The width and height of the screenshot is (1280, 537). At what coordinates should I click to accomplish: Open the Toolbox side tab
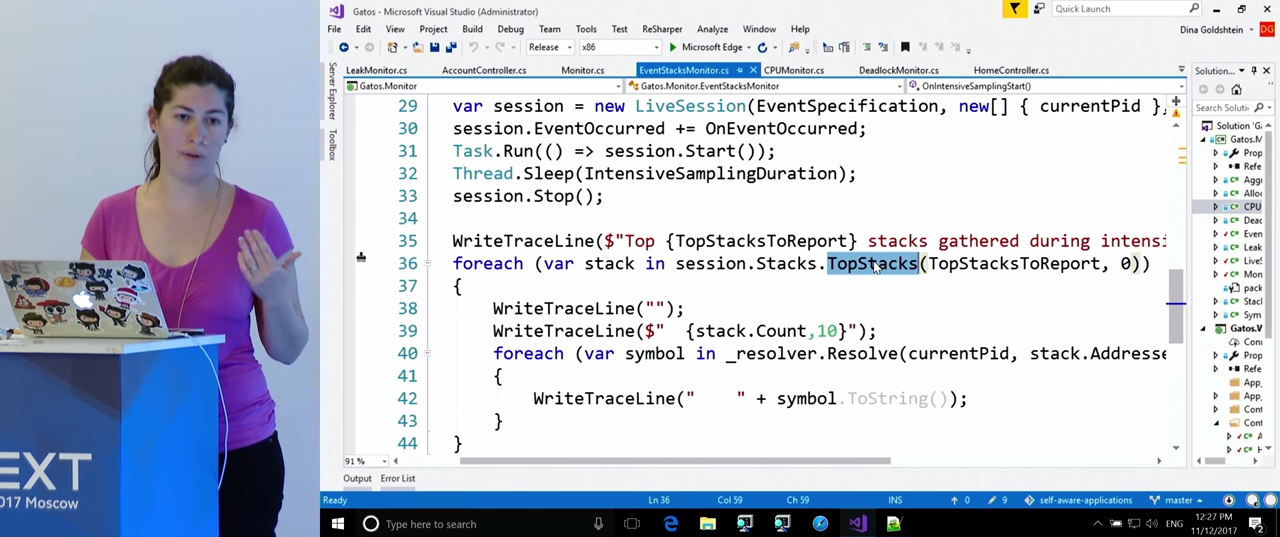[x=333, y=145]
